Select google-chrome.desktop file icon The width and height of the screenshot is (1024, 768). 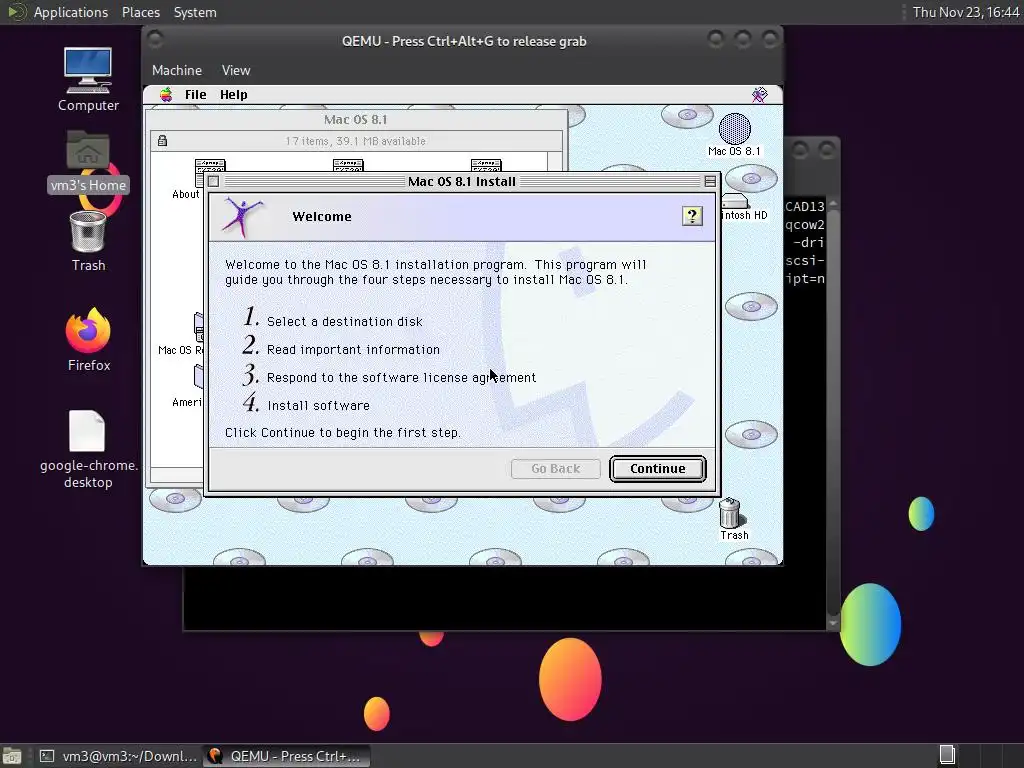(x=88, y=449)
